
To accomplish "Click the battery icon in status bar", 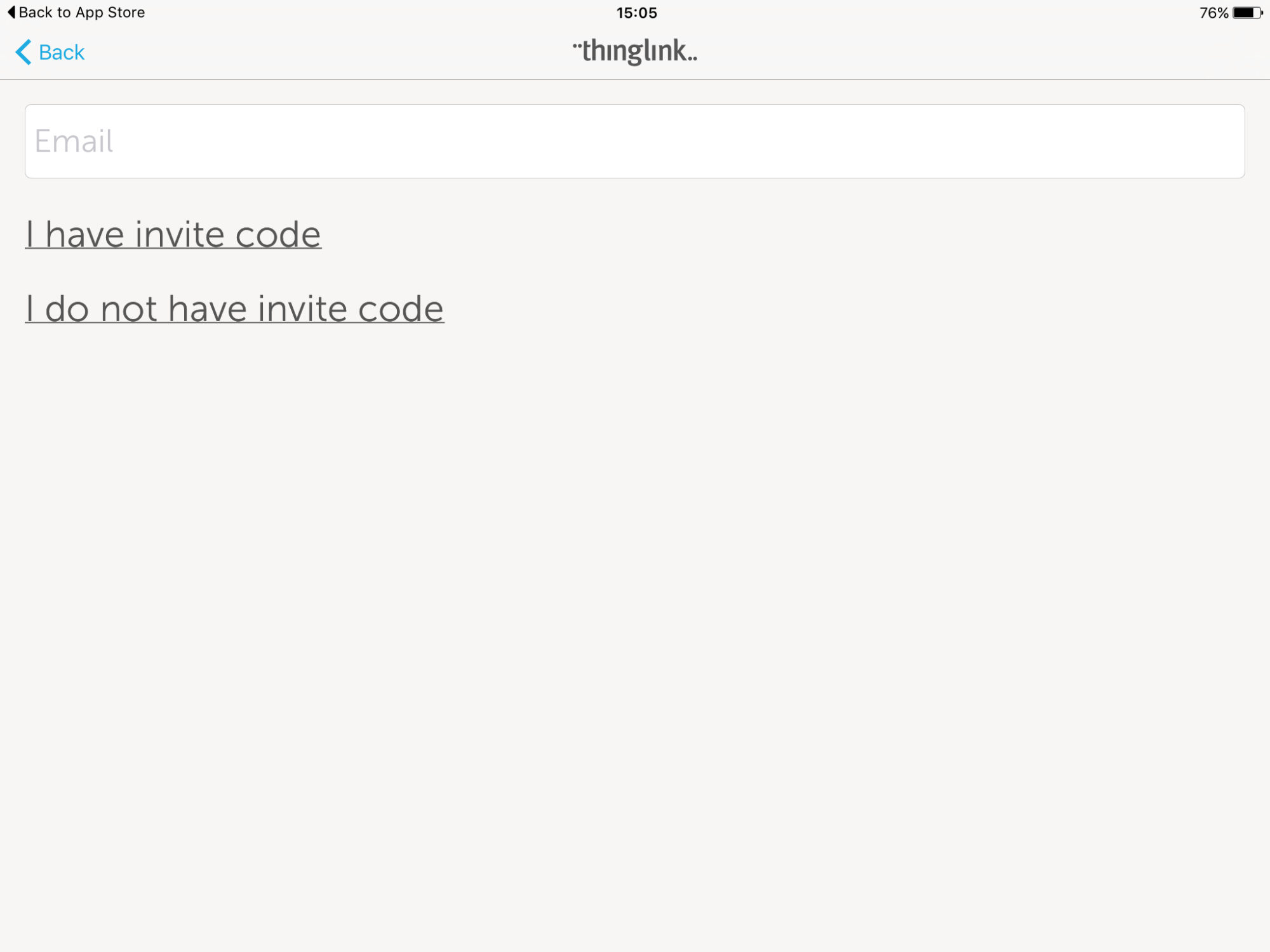I will 1247,13.
